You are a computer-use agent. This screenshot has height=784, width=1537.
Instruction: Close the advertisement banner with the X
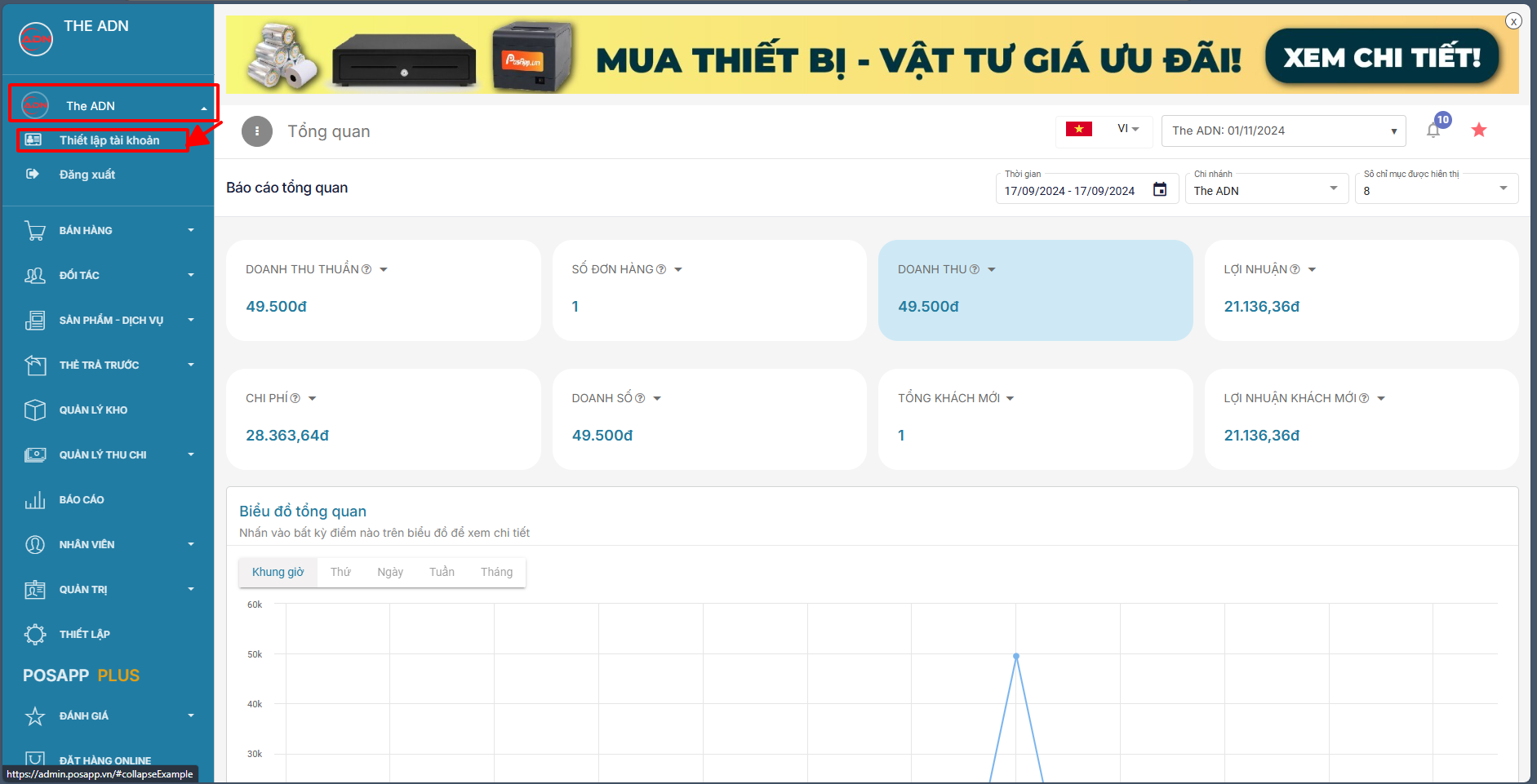click(x=1513, y=21)
